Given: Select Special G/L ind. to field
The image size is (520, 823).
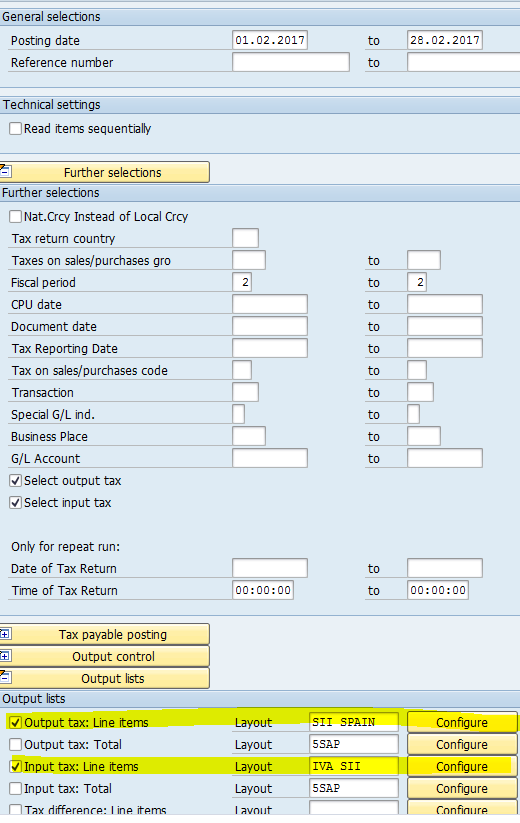Looking at the screenshot, I should click(413, 415).
